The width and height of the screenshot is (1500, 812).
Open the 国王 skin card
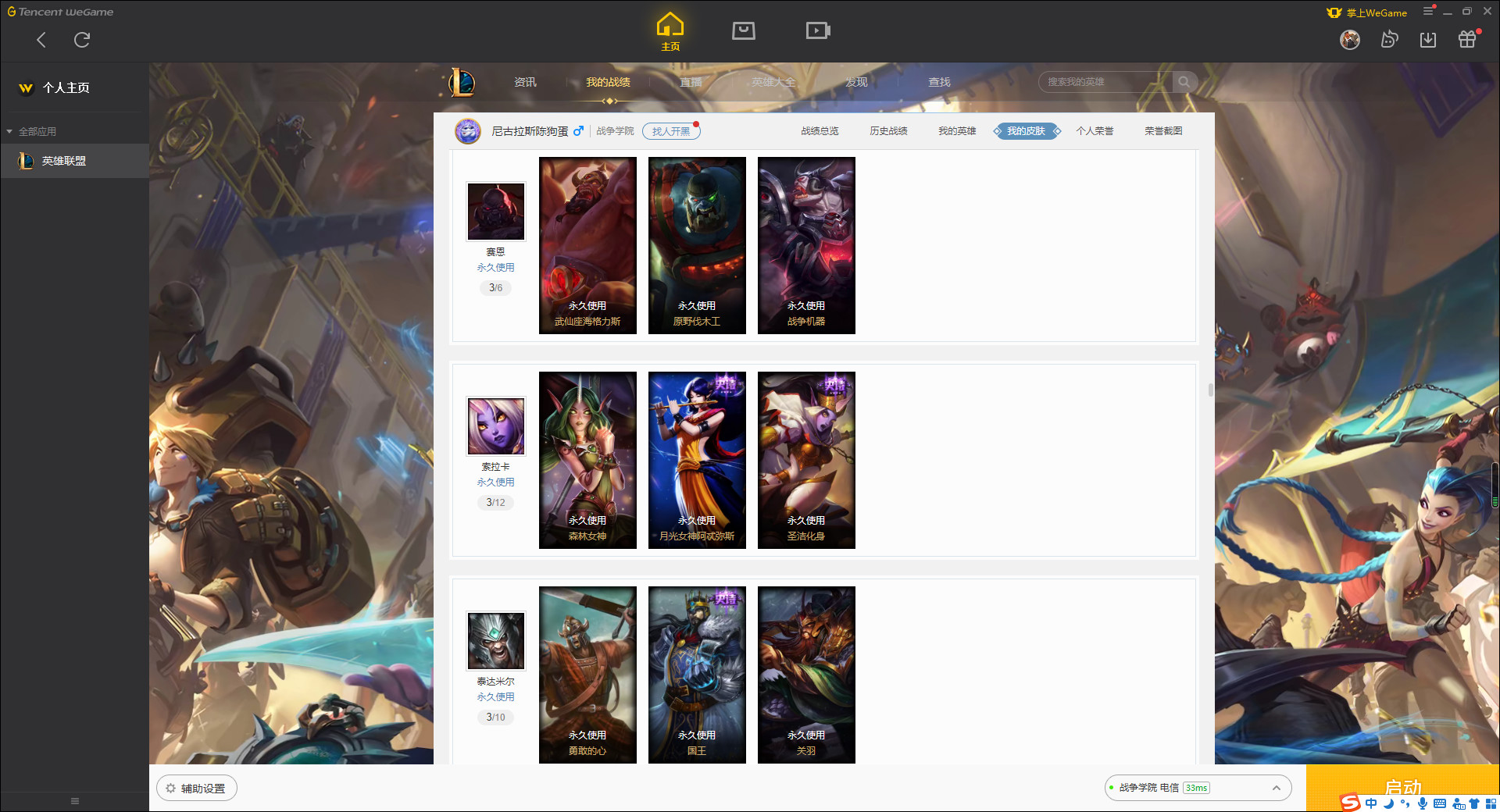[697, 675]
